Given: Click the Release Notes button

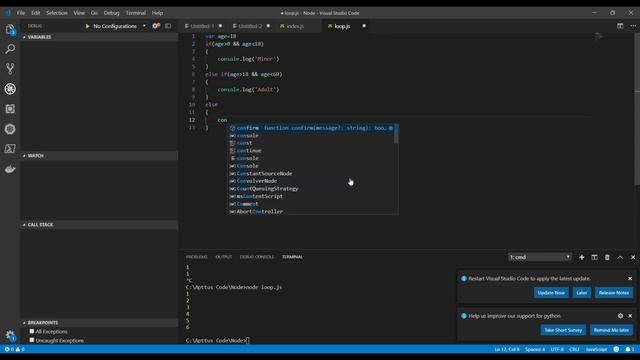Looking at the screenshot, I should [x=613, y=293].
